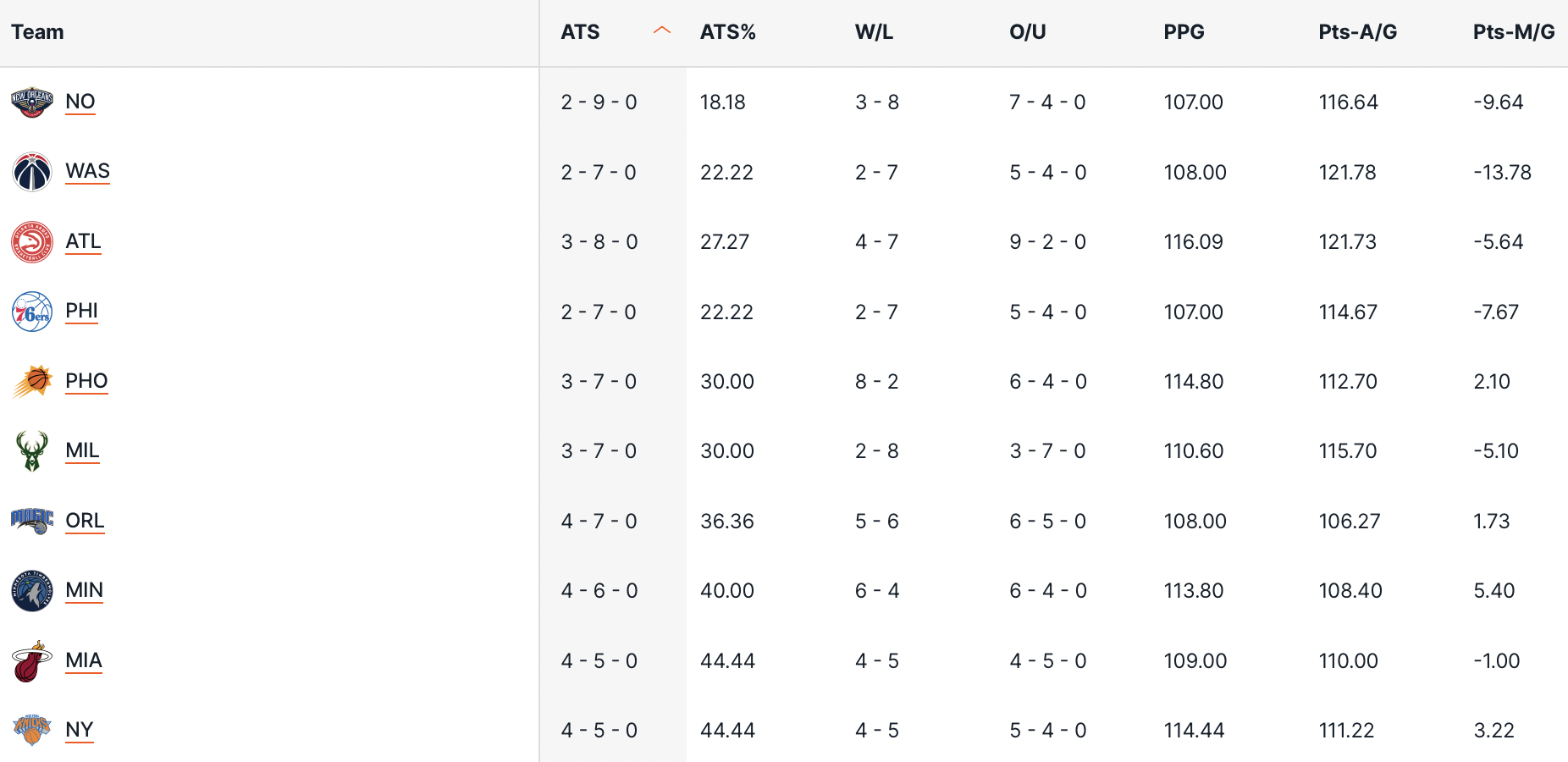This screenshot has width=1568, height=762.
Task: Click the New Orleans Pelicans logo
Action: coord(32,102)
